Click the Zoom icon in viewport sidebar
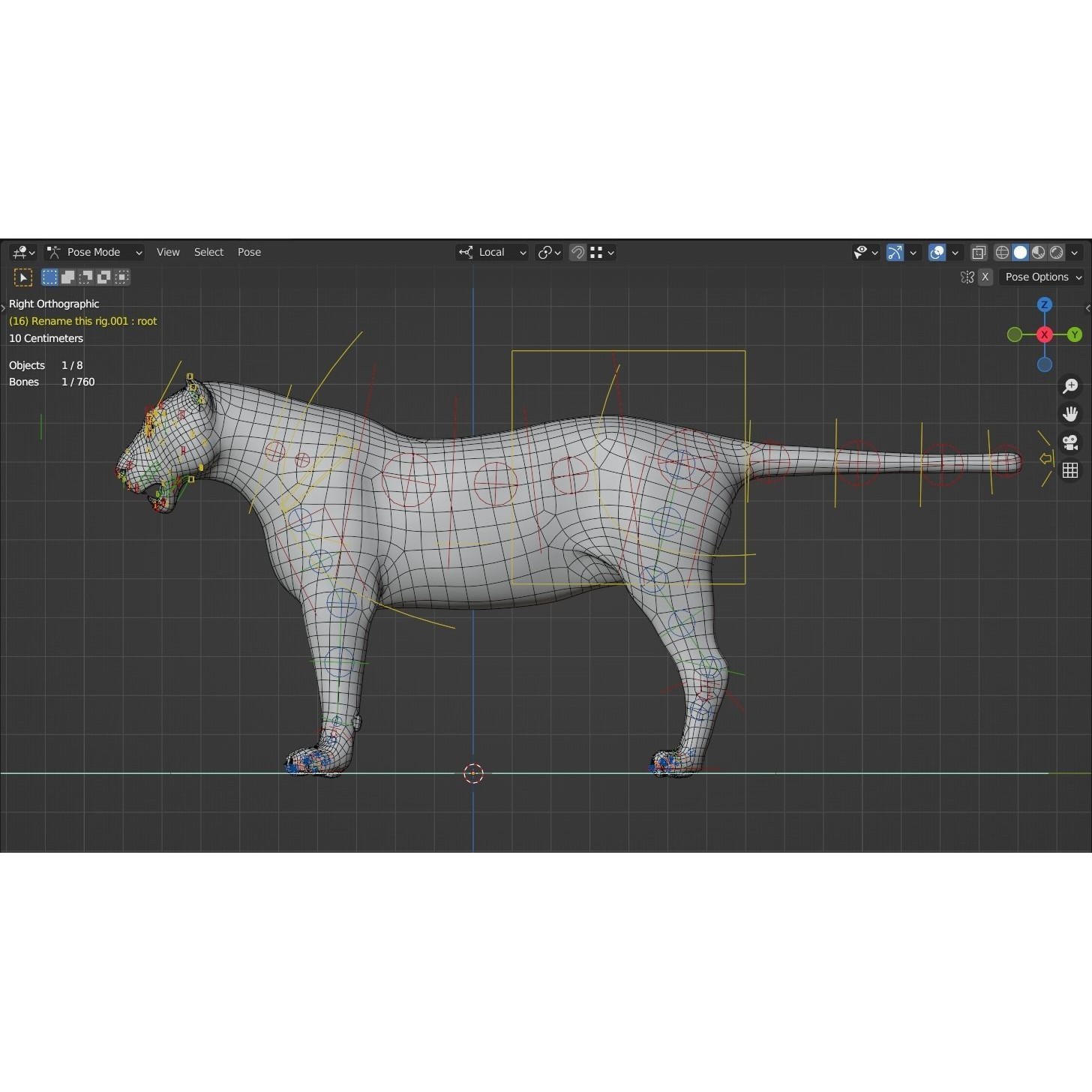 (x=1070, y=385)
